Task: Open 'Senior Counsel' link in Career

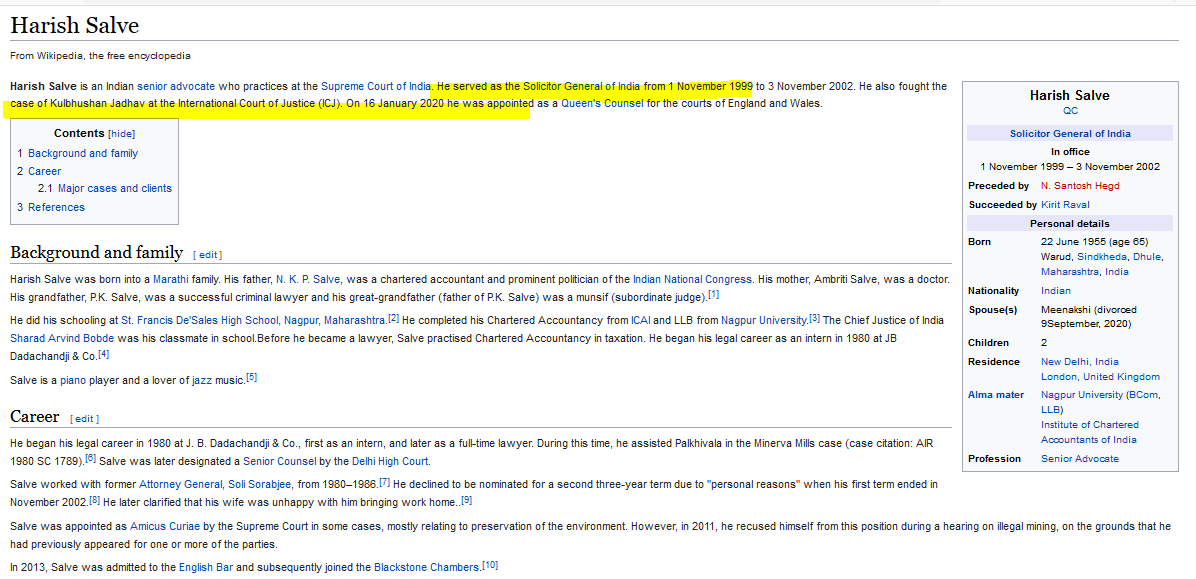Action: (x=278, y=462)
